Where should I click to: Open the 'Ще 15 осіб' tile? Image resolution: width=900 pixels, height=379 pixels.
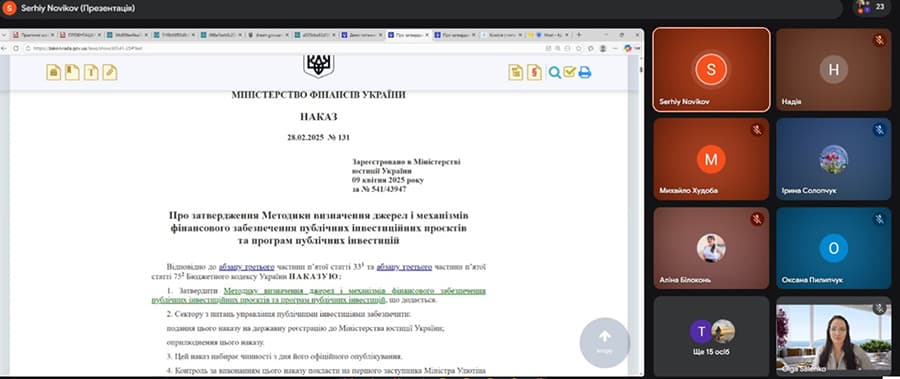711,336
